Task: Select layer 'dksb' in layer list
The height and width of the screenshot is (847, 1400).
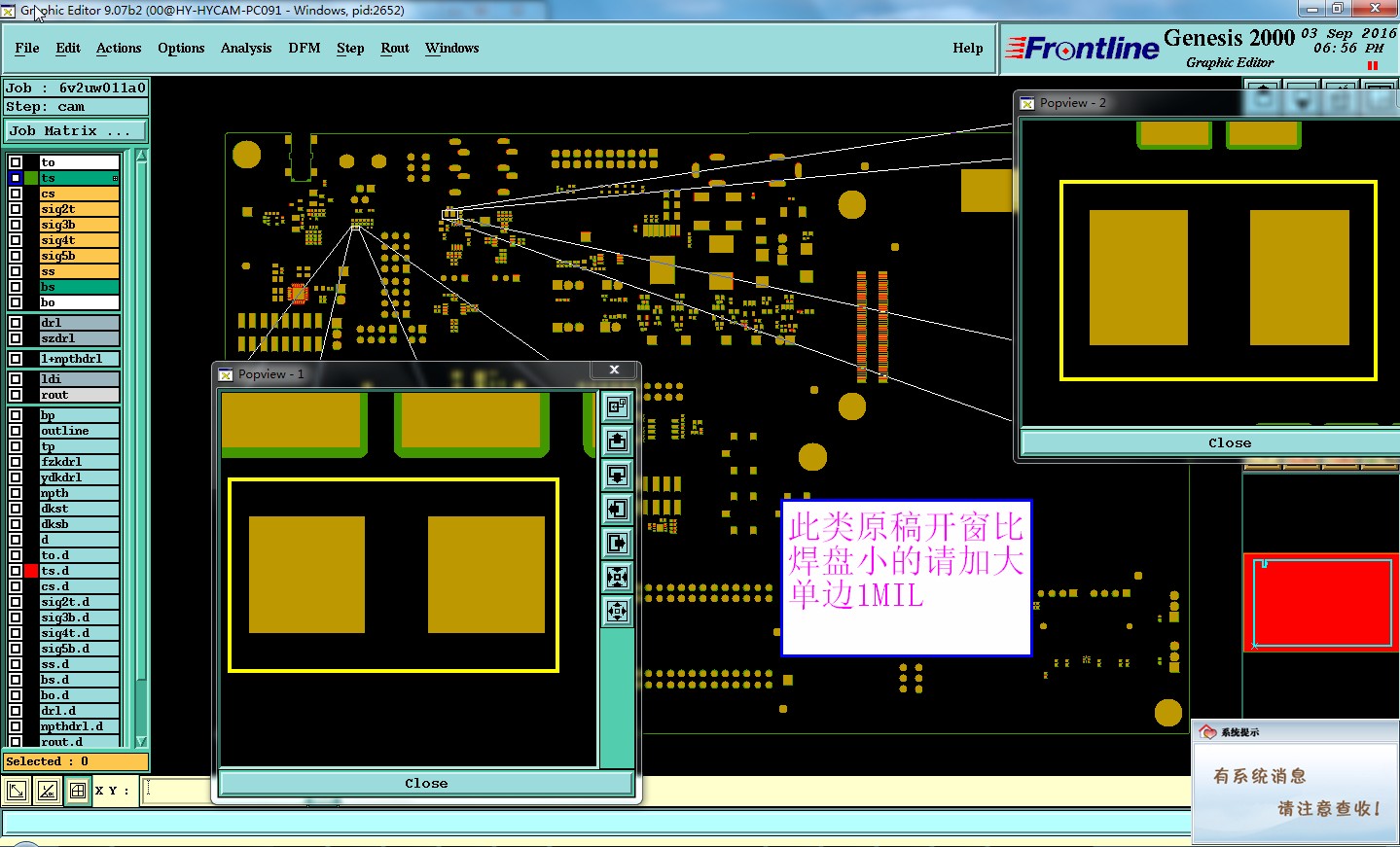Action: (79, 524)
